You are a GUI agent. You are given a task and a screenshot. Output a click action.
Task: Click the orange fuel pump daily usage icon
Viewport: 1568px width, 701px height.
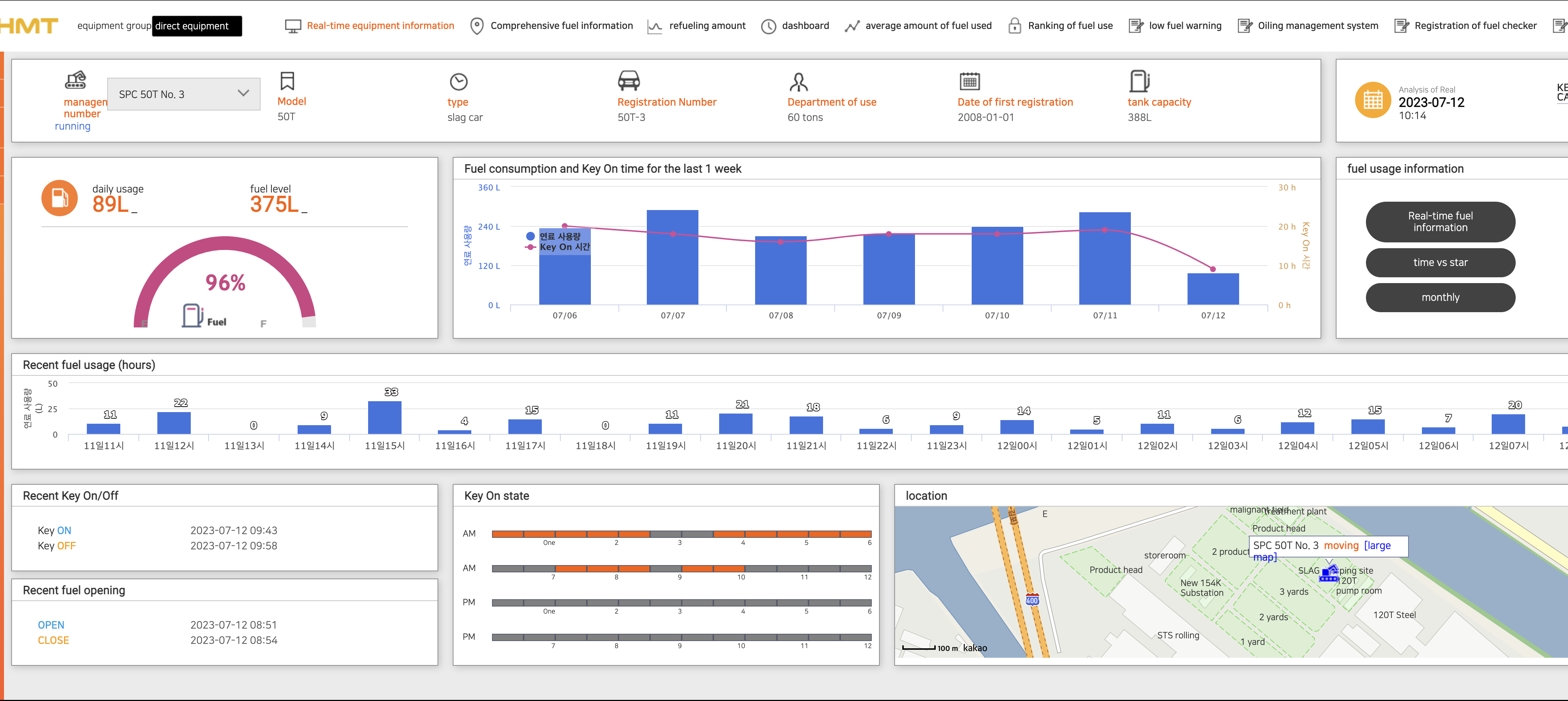coord(60,198)
